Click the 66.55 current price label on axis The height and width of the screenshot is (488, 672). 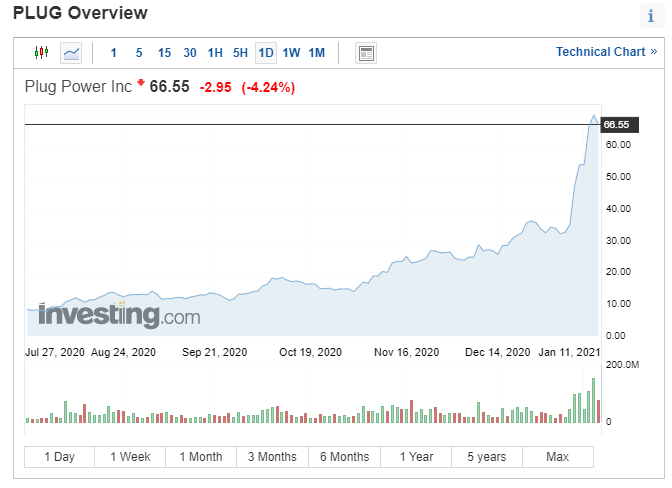click(x=619, y=125)
